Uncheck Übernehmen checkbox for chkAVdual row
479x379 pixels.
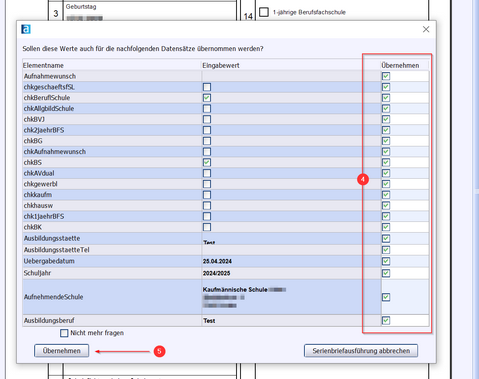tap(386, 173)
